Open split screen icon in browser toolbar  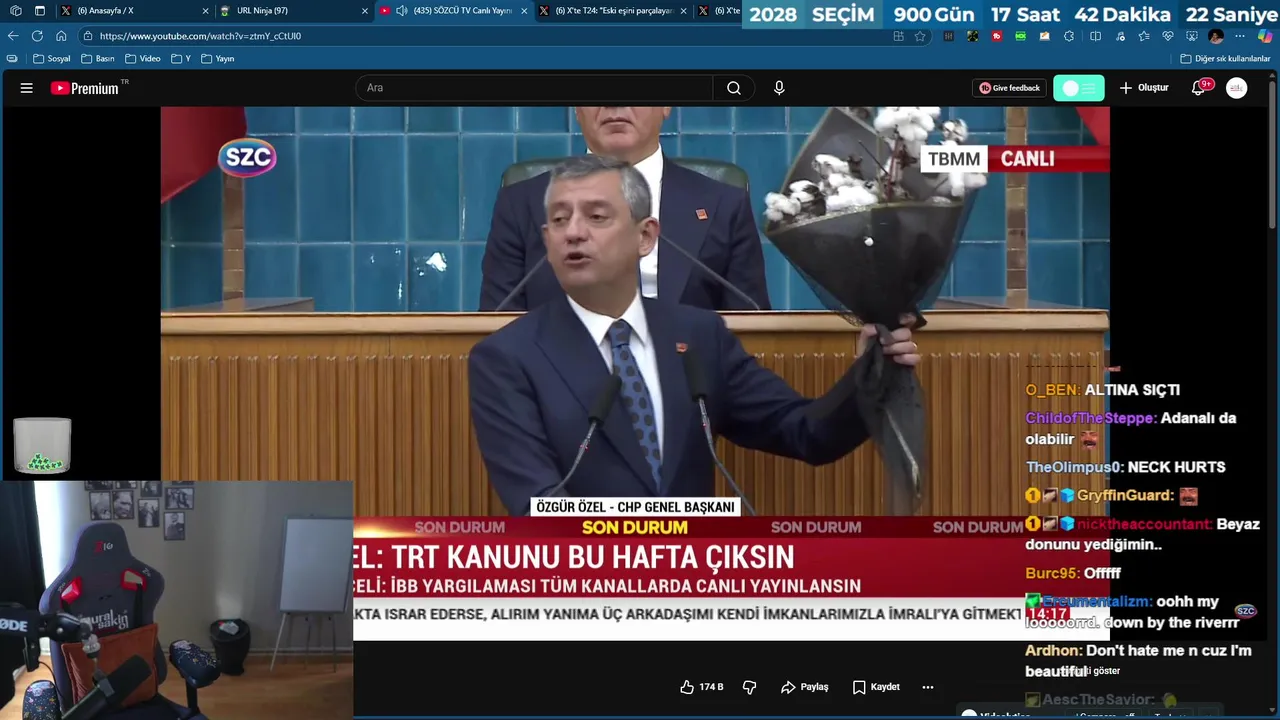tap(1095, 36)
